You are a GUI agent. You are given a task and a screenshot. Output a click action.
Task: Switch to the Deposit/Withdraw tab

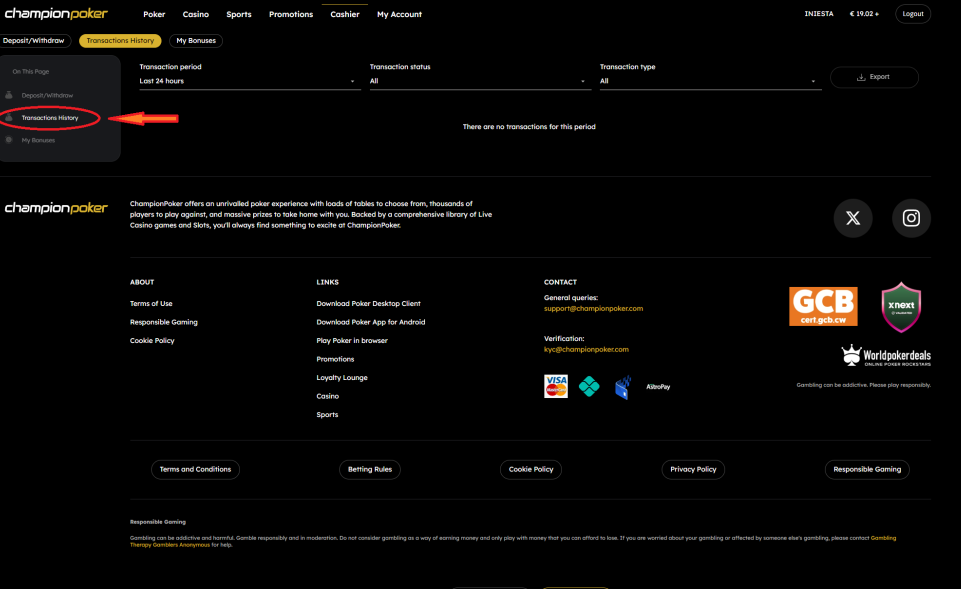34,41
